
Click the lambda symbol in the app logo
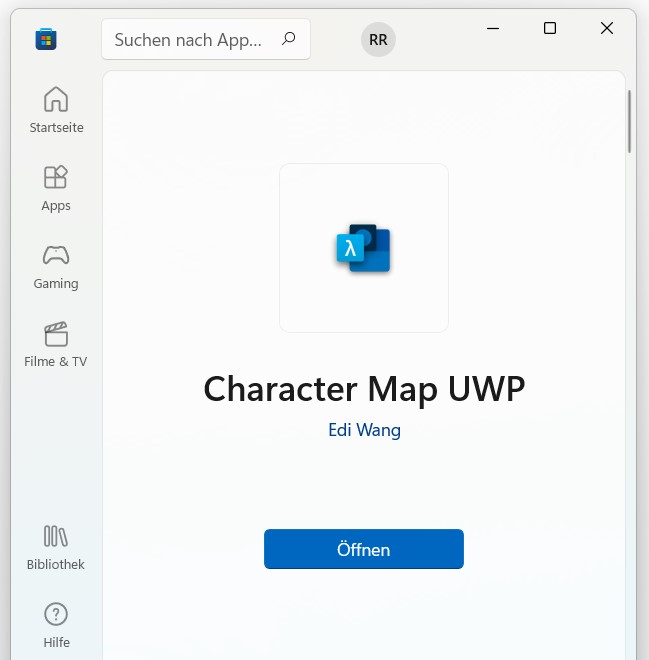click(350, 249)
